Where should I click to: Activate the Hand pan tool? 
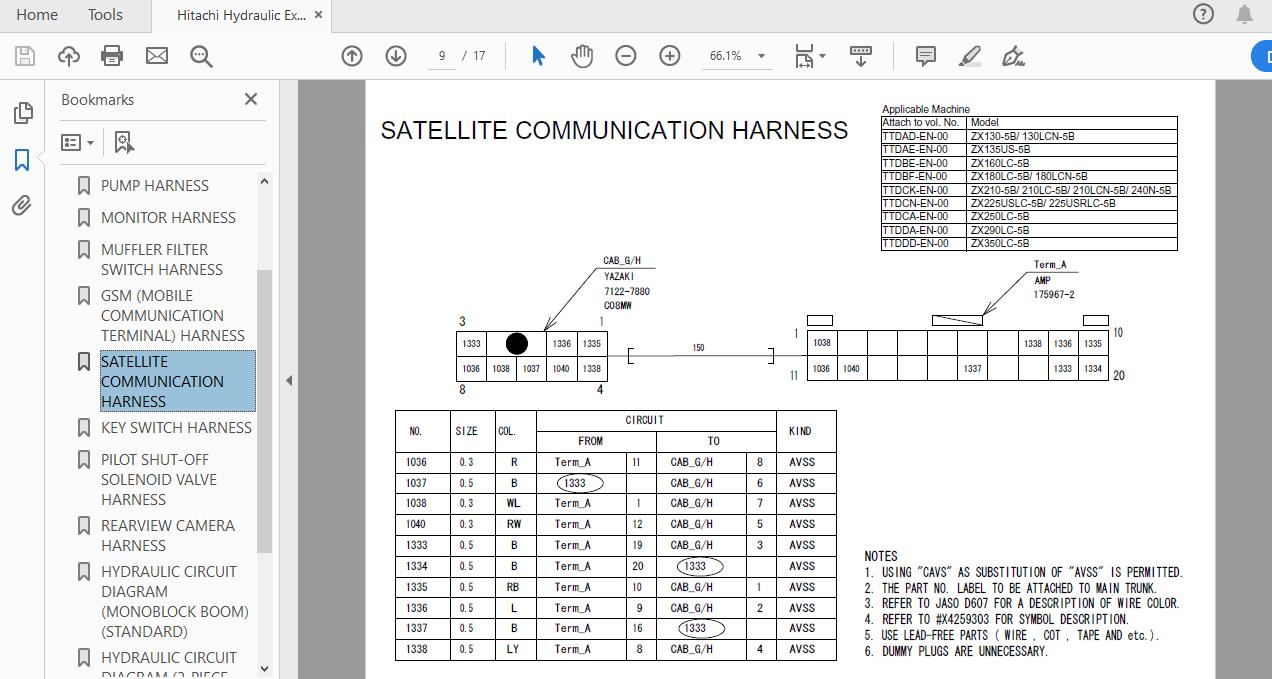pos(582,56)
